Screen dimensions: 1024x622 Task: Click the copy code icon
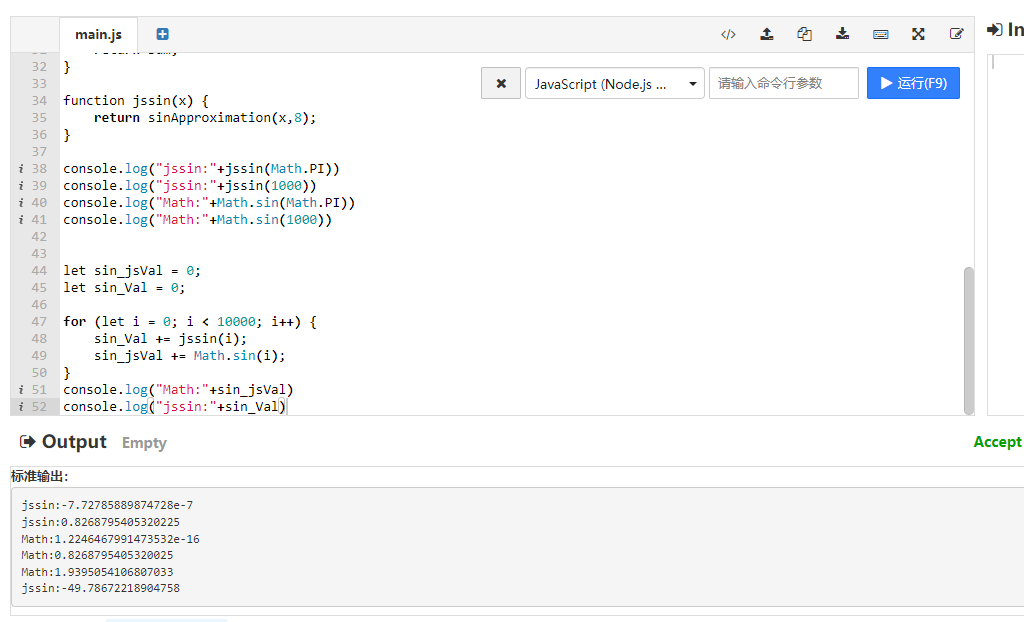[x=804, y=34]
